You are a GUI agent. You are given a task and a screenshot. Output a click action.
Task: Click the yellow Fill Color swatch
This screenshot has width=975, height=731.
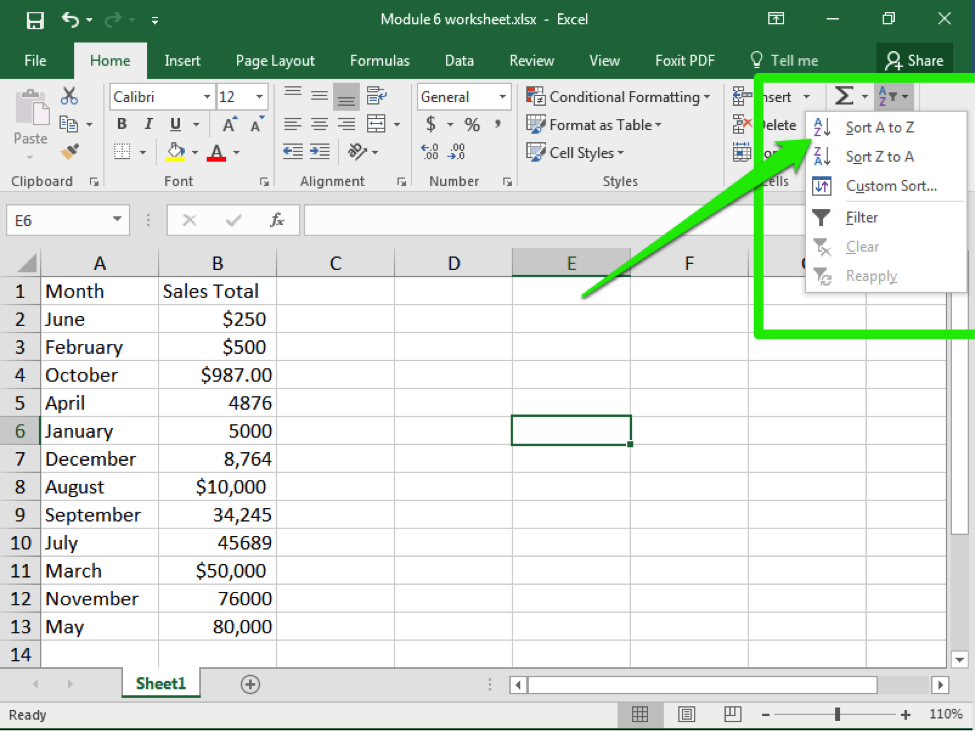[x=176, y=153]
